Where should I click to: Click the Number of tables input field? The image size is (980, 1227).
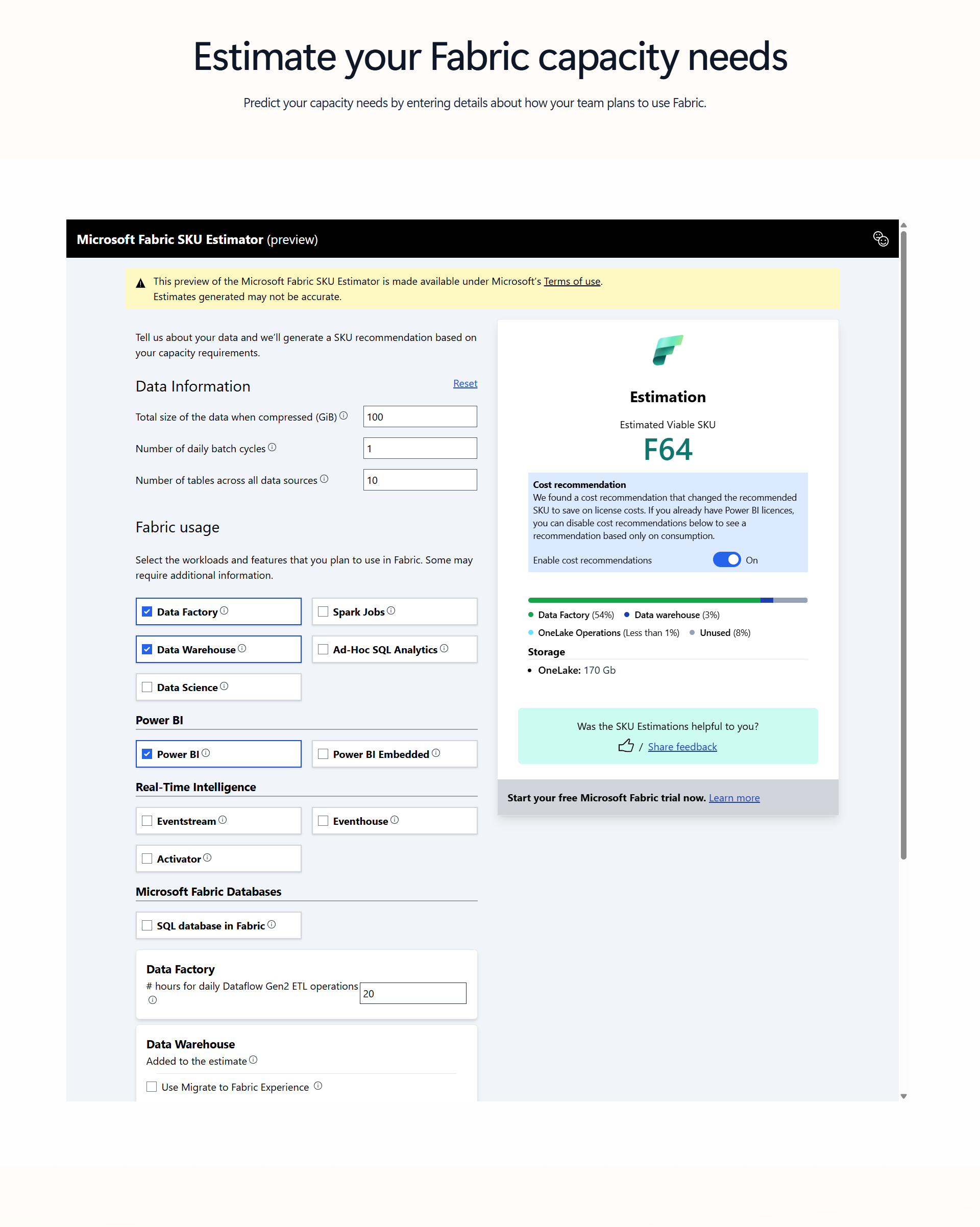pyautogui.click(x=420, y=480)
